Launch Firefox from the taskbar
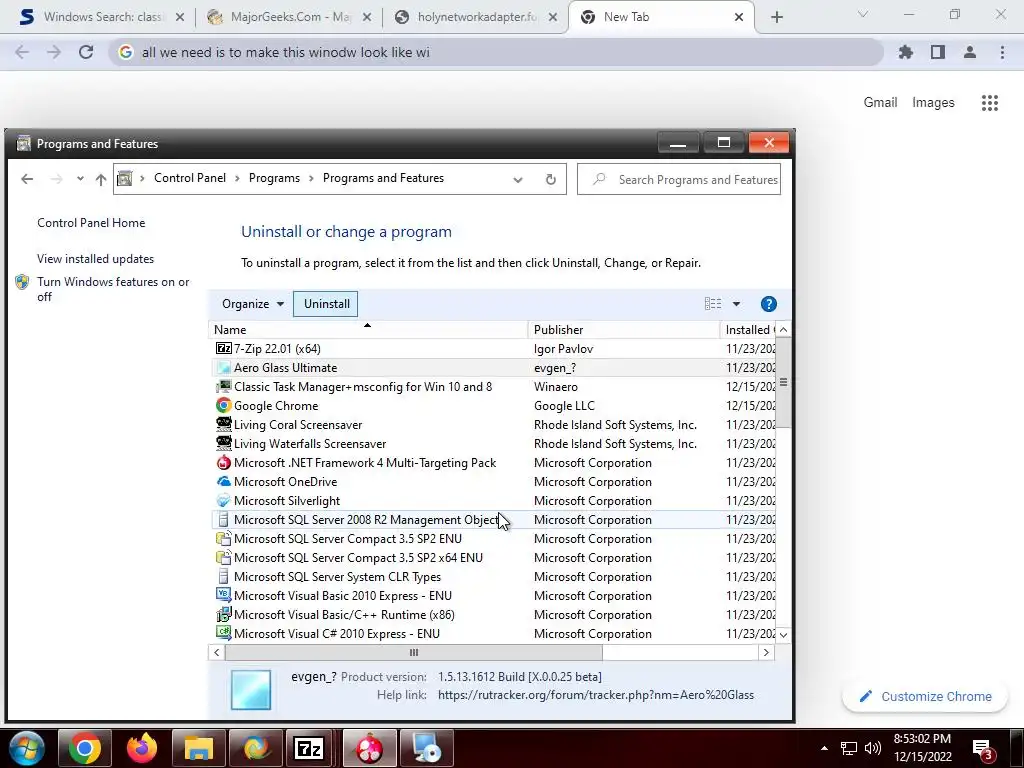 coord(142,748)
